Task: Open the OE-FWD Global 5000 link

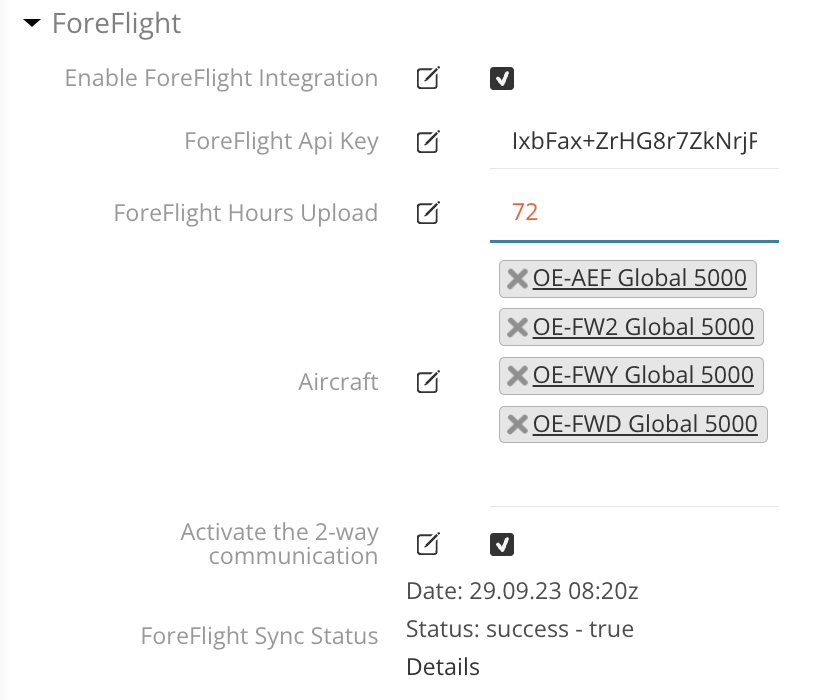Action: 645,424
